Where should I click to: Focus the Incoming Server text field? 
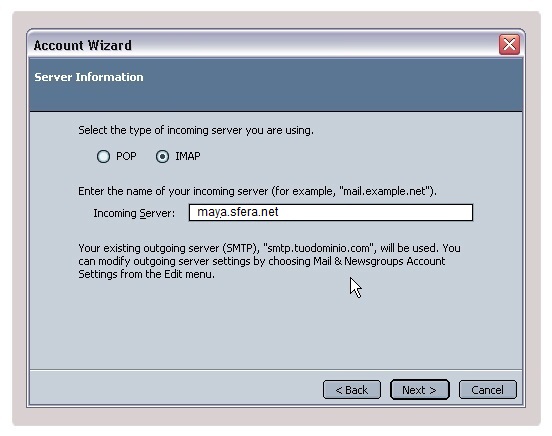(x=331, y=212)
